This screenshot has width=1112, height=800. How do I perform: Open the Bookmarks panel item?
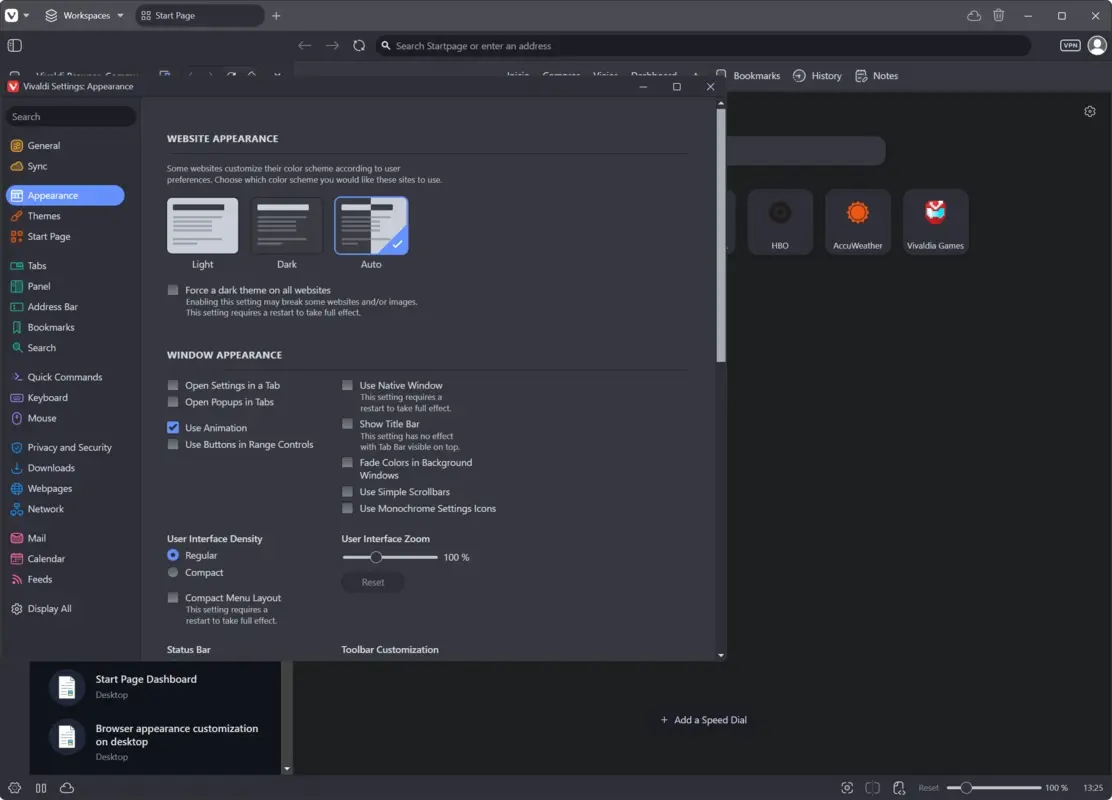click(756, 75)
